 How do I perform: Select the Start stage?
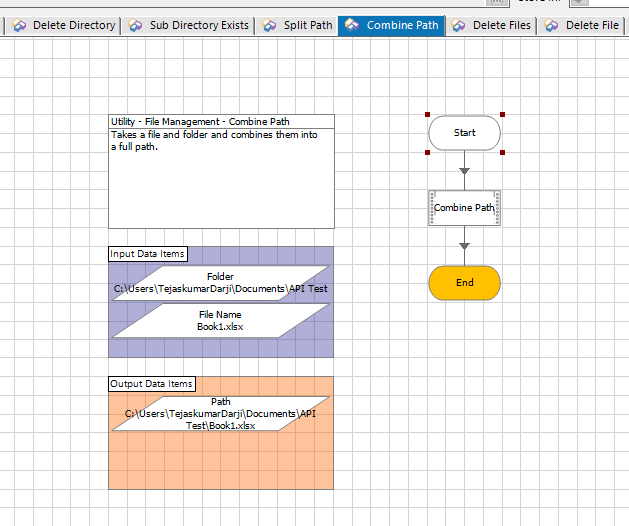[x=464, y=133]
